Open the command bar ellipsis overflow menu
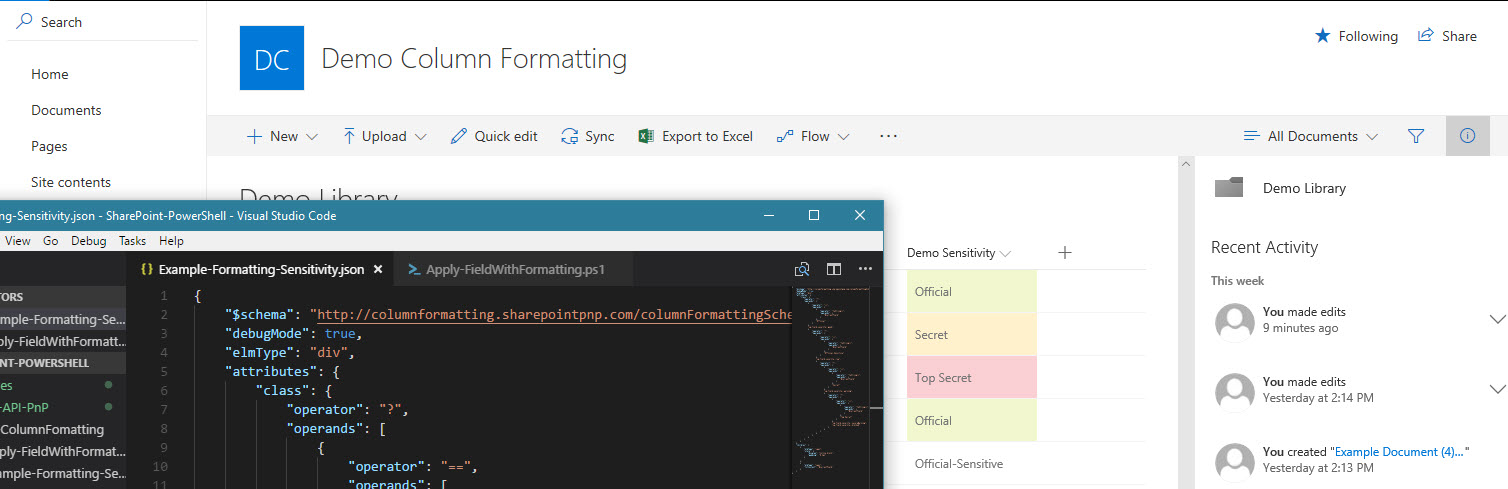The height and width of the screenshot is (489, 1508). pos(888,136)
